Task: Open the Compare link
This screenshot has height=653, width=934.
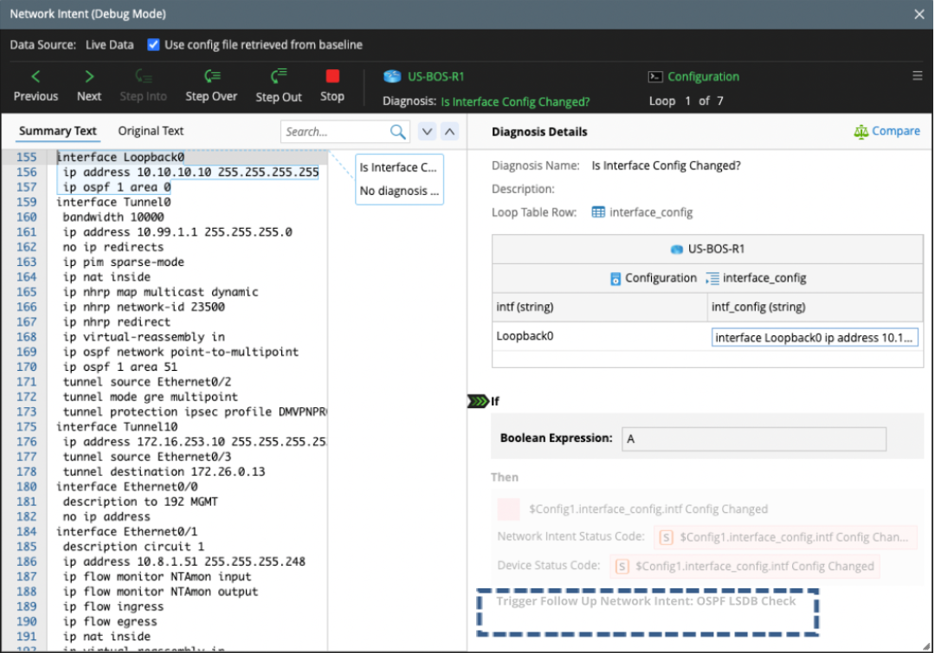Action: pos(895,131)
